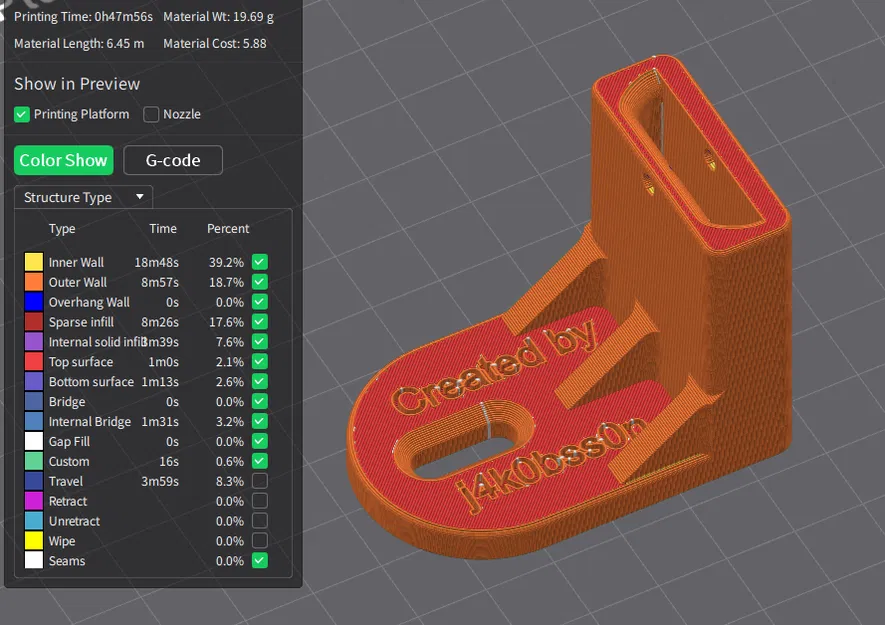Image resolution: width=885 pixels, height=625 pixels.
Task: Click the Custom green swatch
Action: 34,461
